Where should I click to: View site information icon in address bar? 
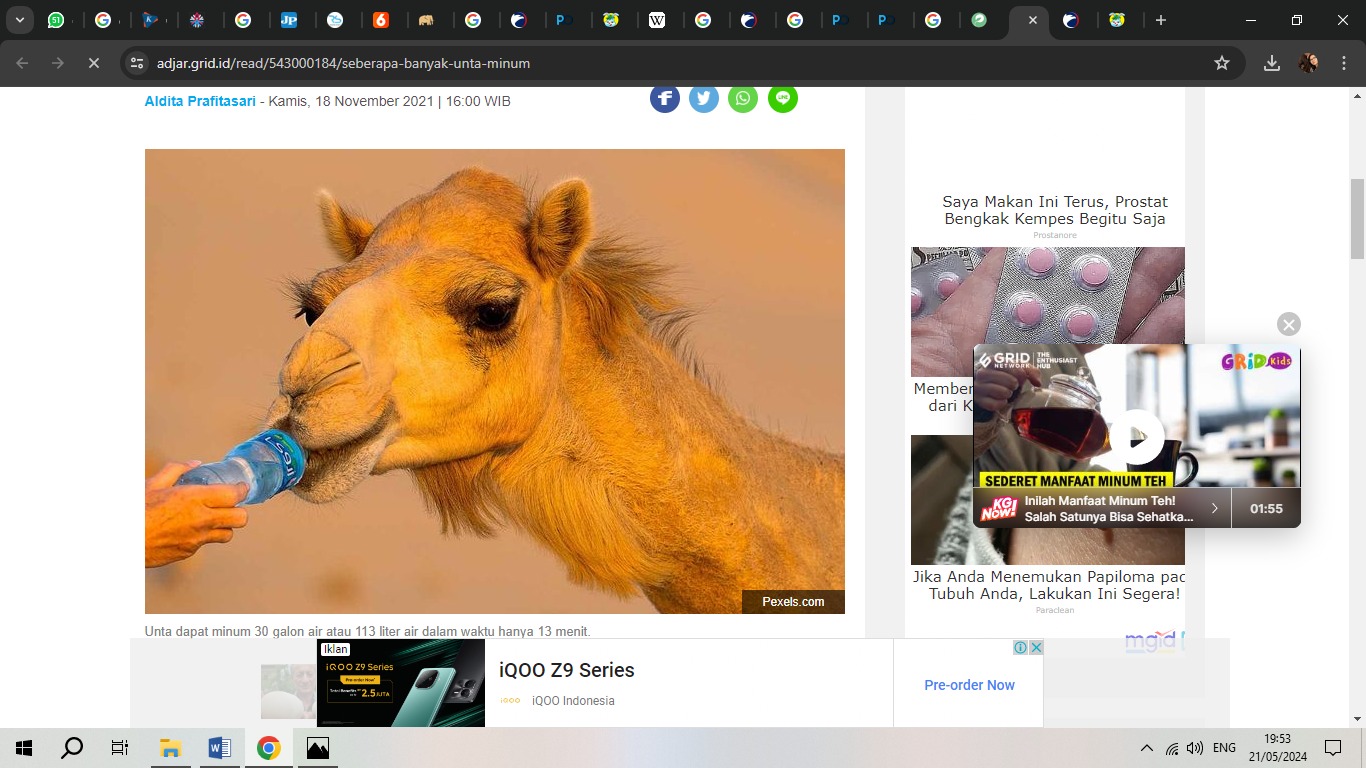click(137, 63)
